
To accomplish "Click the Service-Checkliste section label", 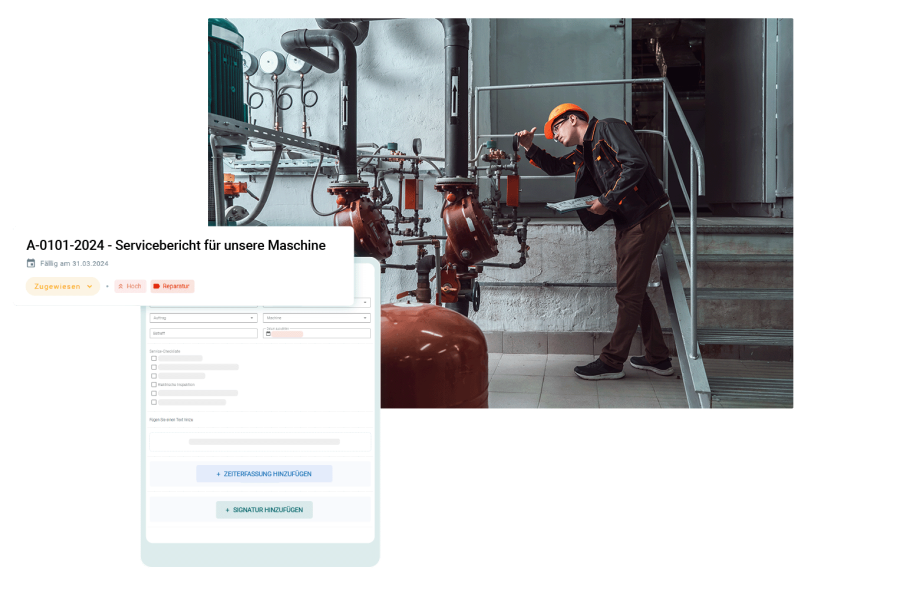I will coord(165,351).
